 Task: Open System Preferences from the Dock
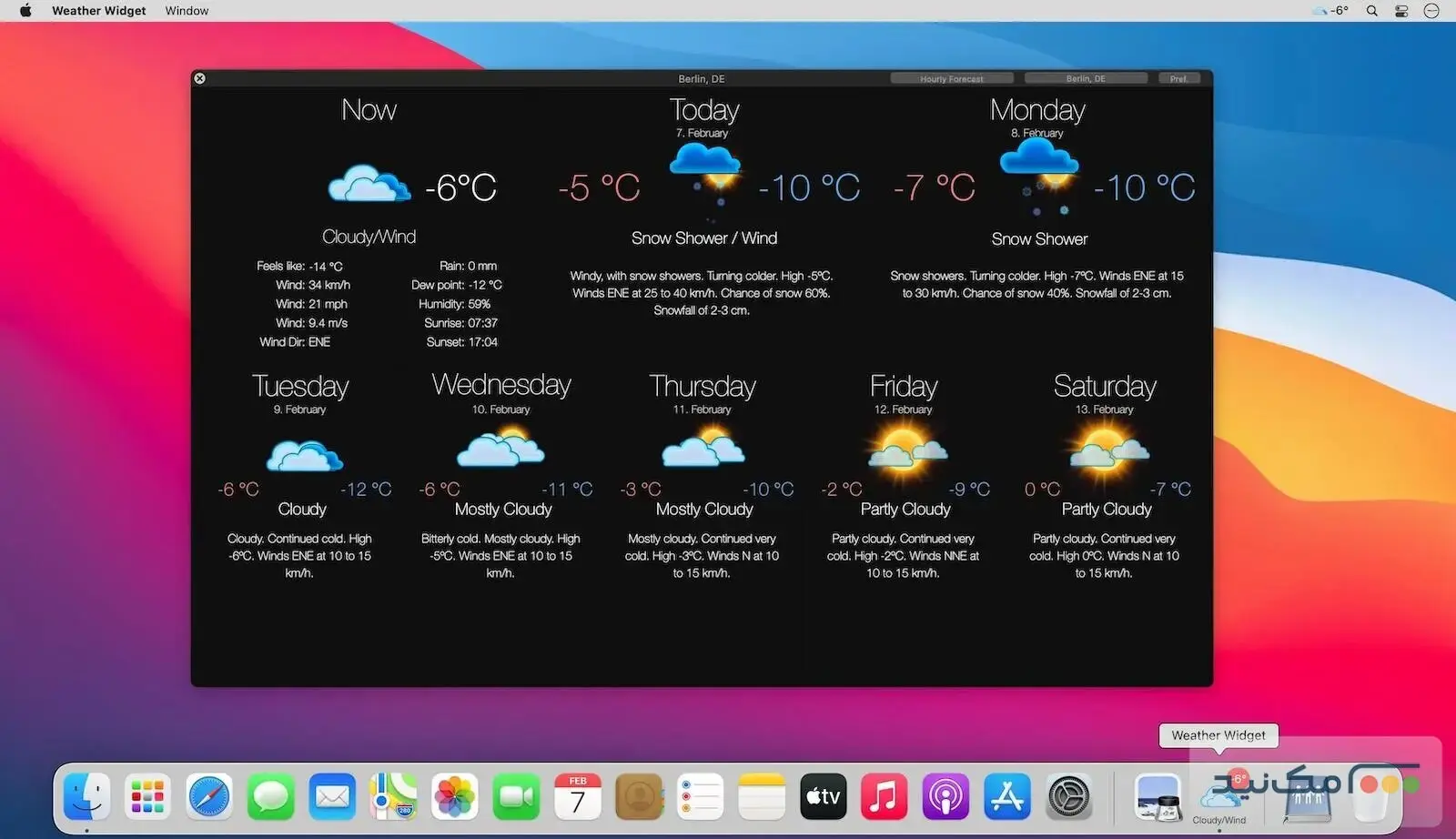[x=1068, y=796]
